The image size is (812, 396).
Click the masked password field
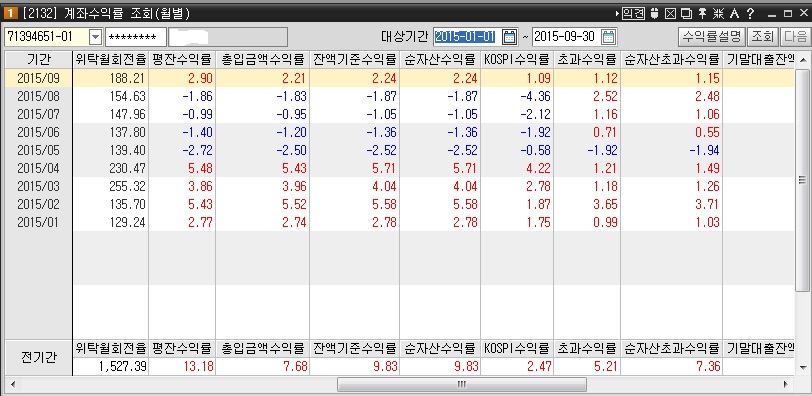136,37
